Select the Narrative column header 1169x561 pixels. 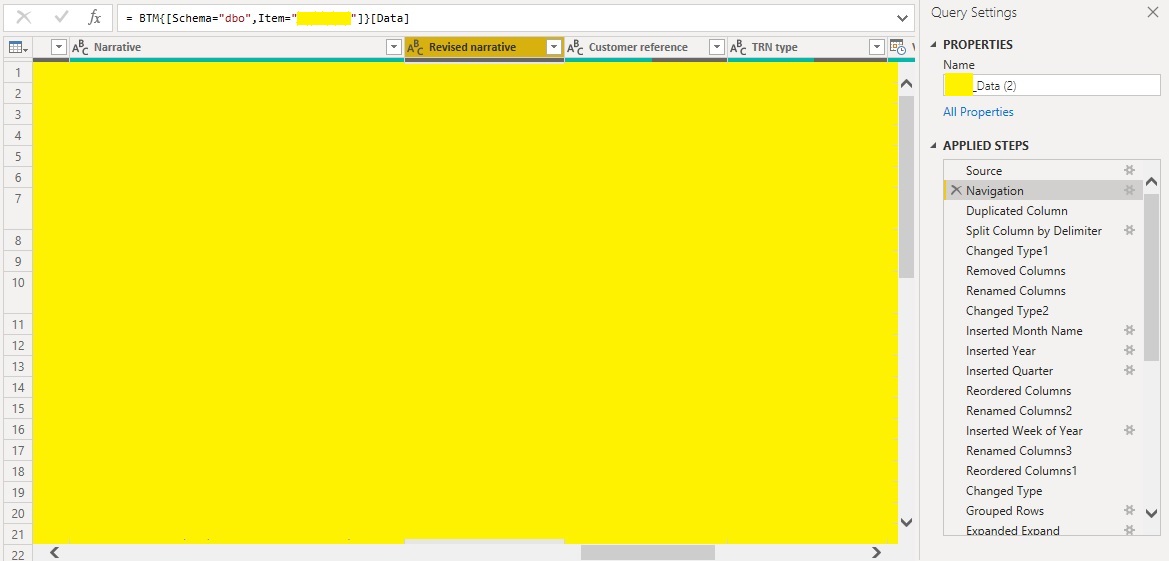[236, 47]
